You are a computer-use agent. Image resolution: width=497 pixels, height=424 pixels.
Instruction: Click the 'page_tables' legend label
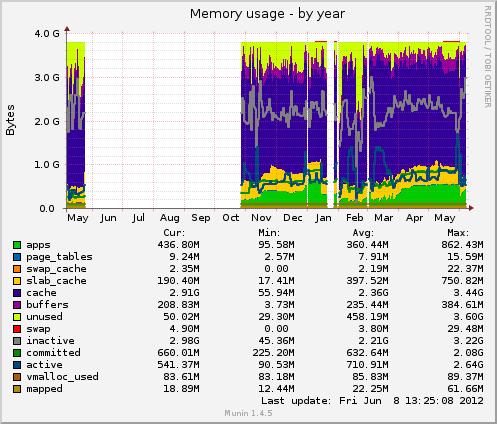pos(59,257)
